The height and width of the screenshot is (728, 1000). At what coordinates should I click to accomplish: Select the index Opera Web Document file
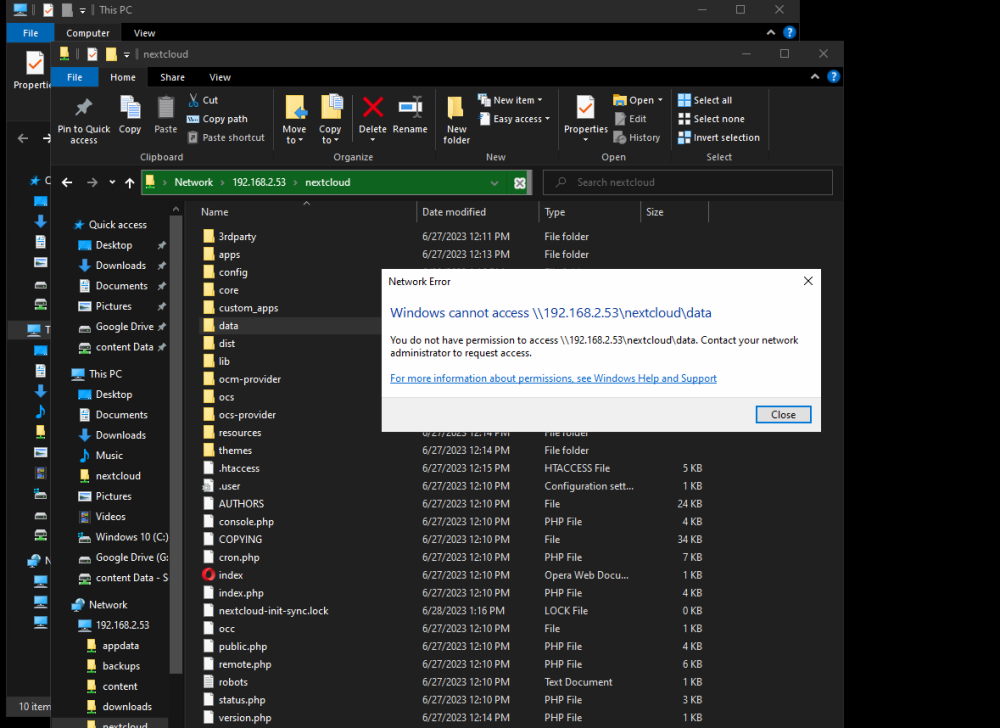230,575
